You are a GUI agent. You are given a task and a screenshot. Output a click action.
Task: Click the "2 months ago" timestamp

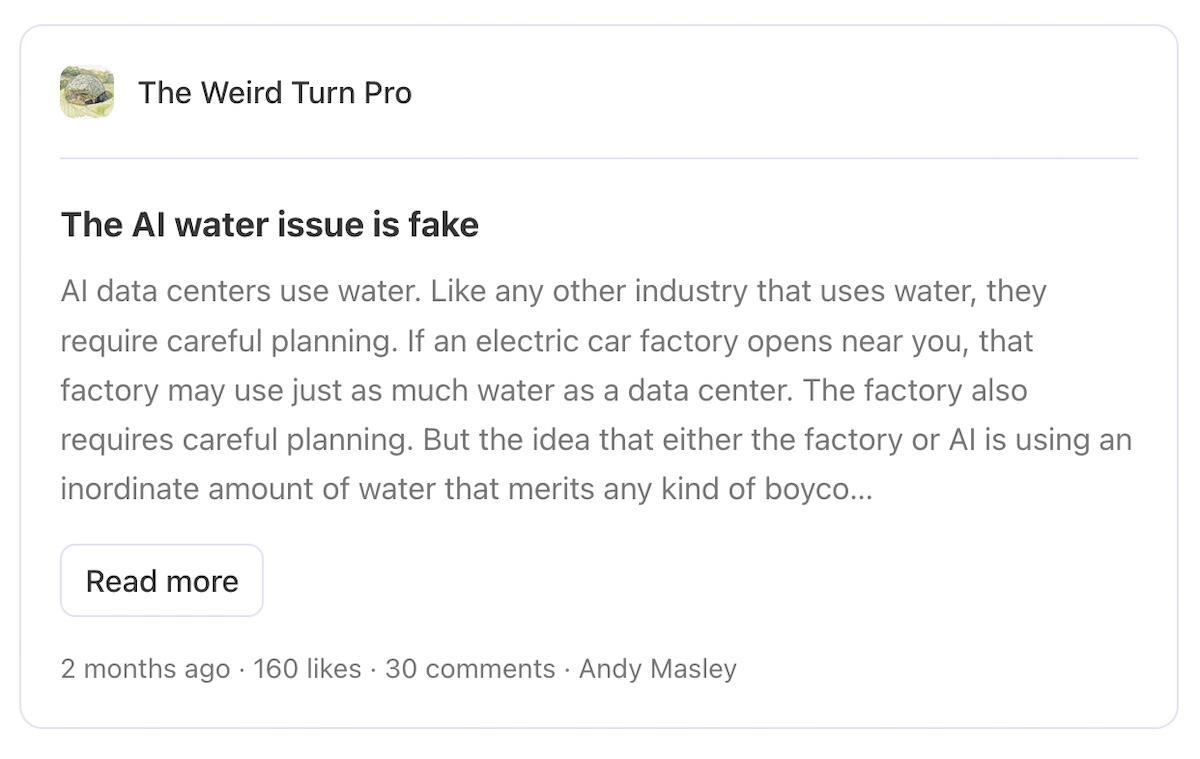click(145, 669)
